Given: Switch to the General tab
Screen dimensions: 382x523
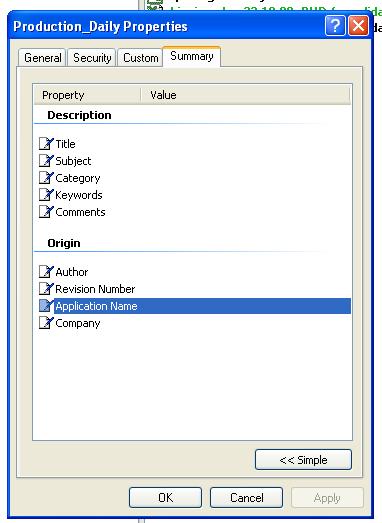Looking at the screenshot, I should click(43, 58).
